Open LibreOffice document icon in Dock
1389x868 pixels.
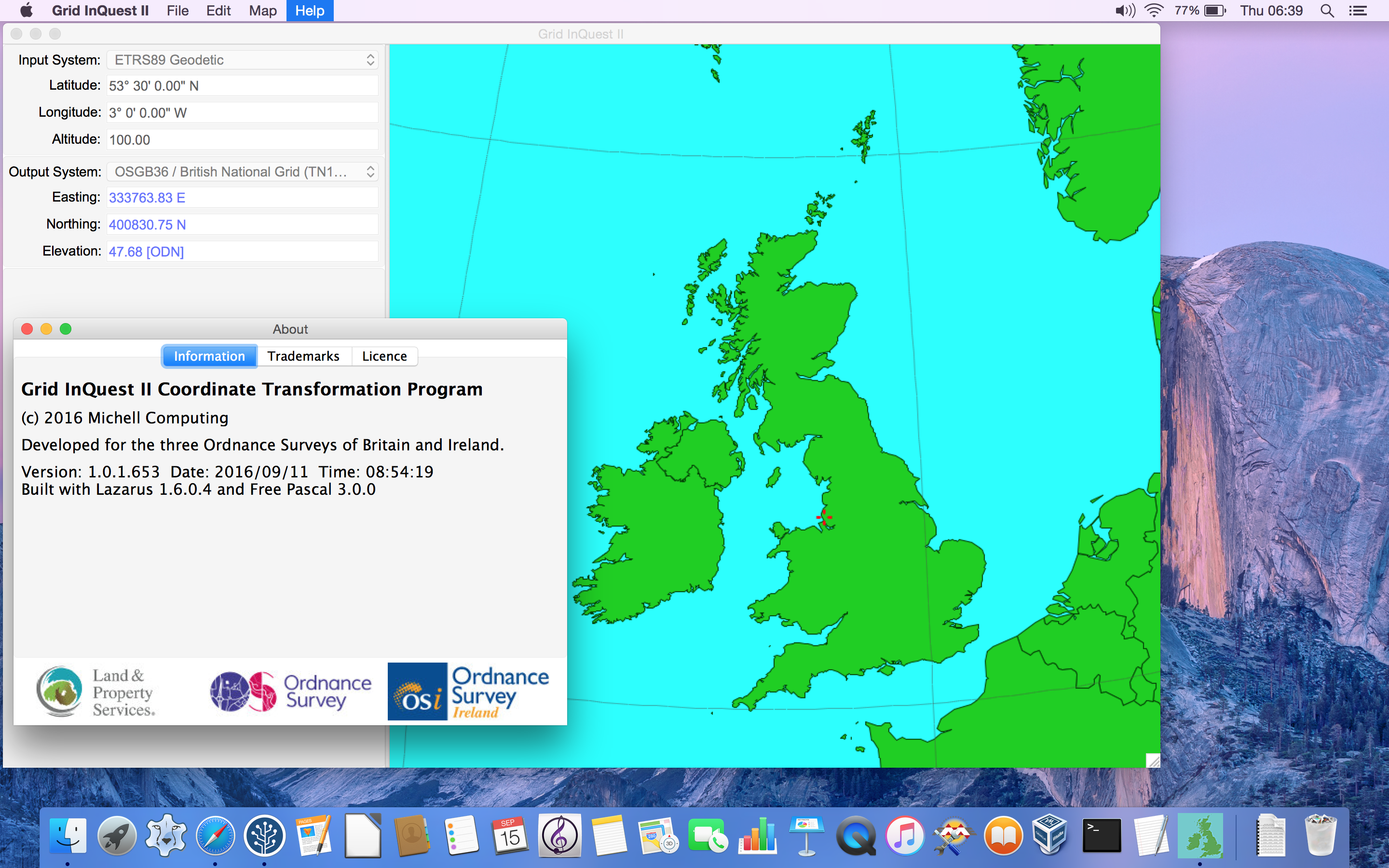[363, 835]
